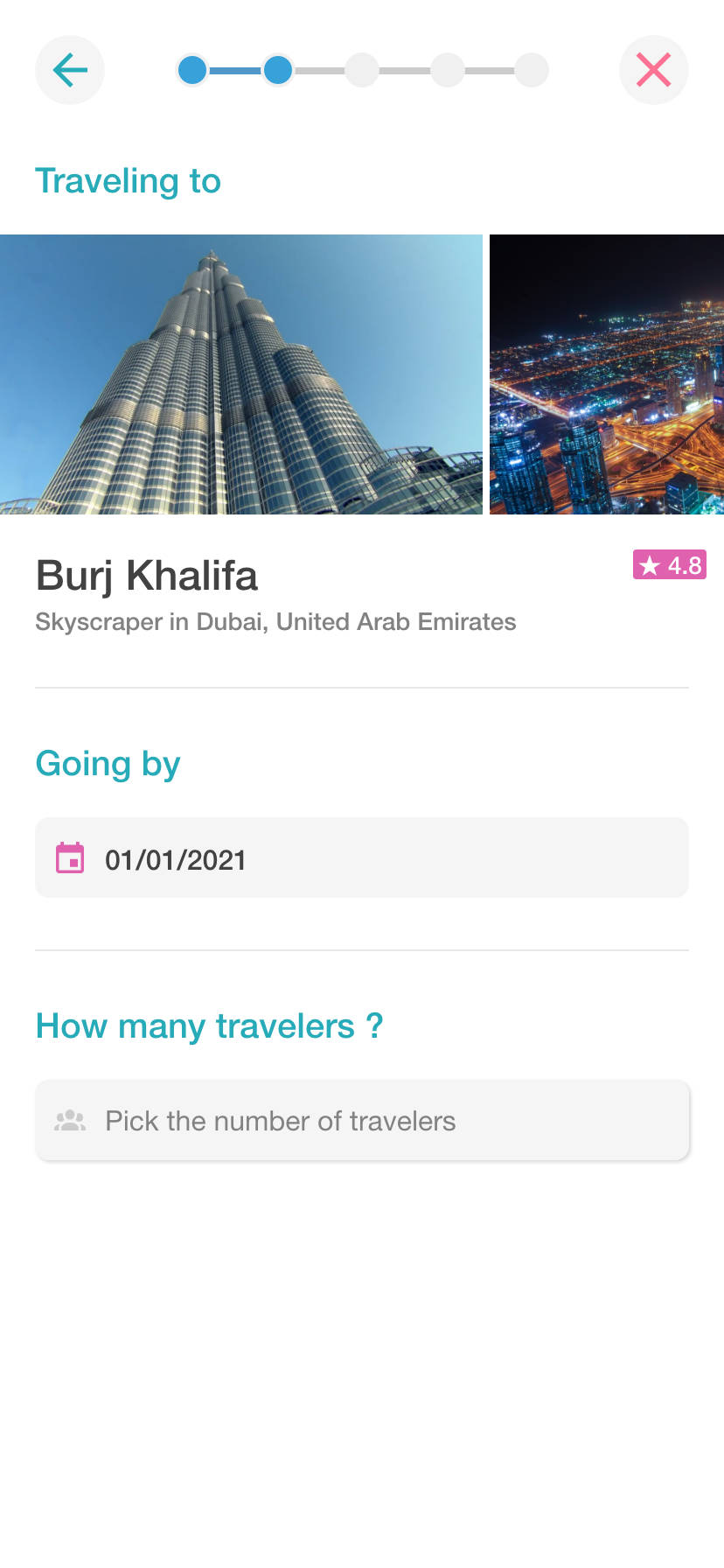This screenshot has width=724, height=1568.
Task: Tap the 4.8 star rating badge
Action: (670, 565)
